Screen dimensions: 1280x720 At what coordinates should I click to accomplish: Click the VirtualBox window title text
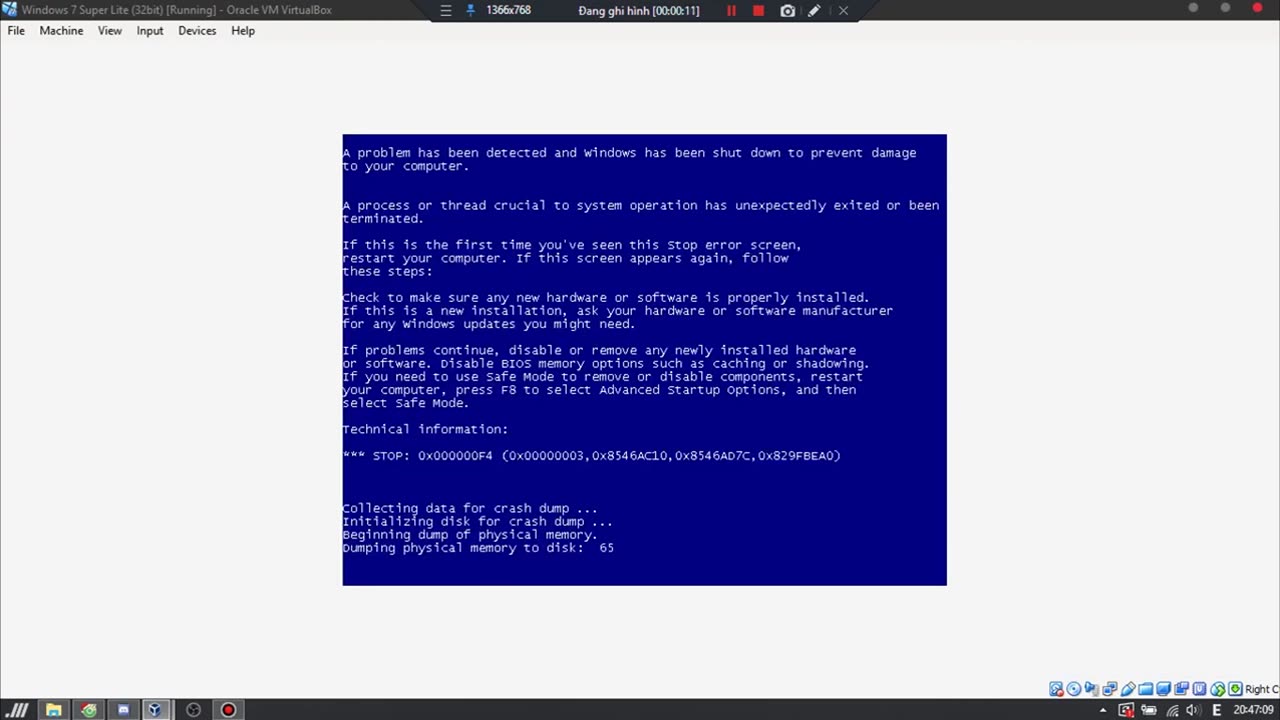pos(176,10)
